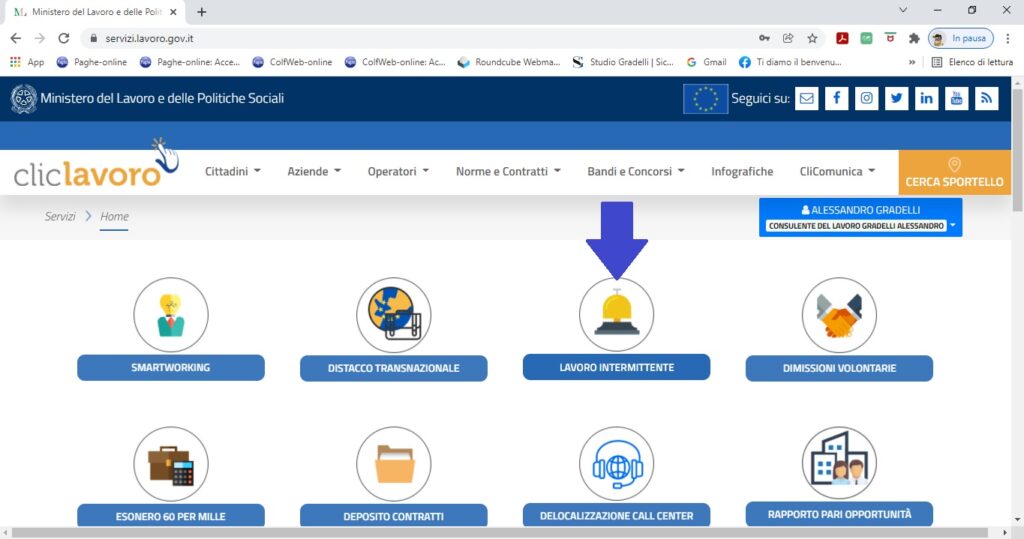The width and height of the screenshot is (1024, 539).
Task: Click the Deposito Contratti folder icon
Action: tap(393, 464)
